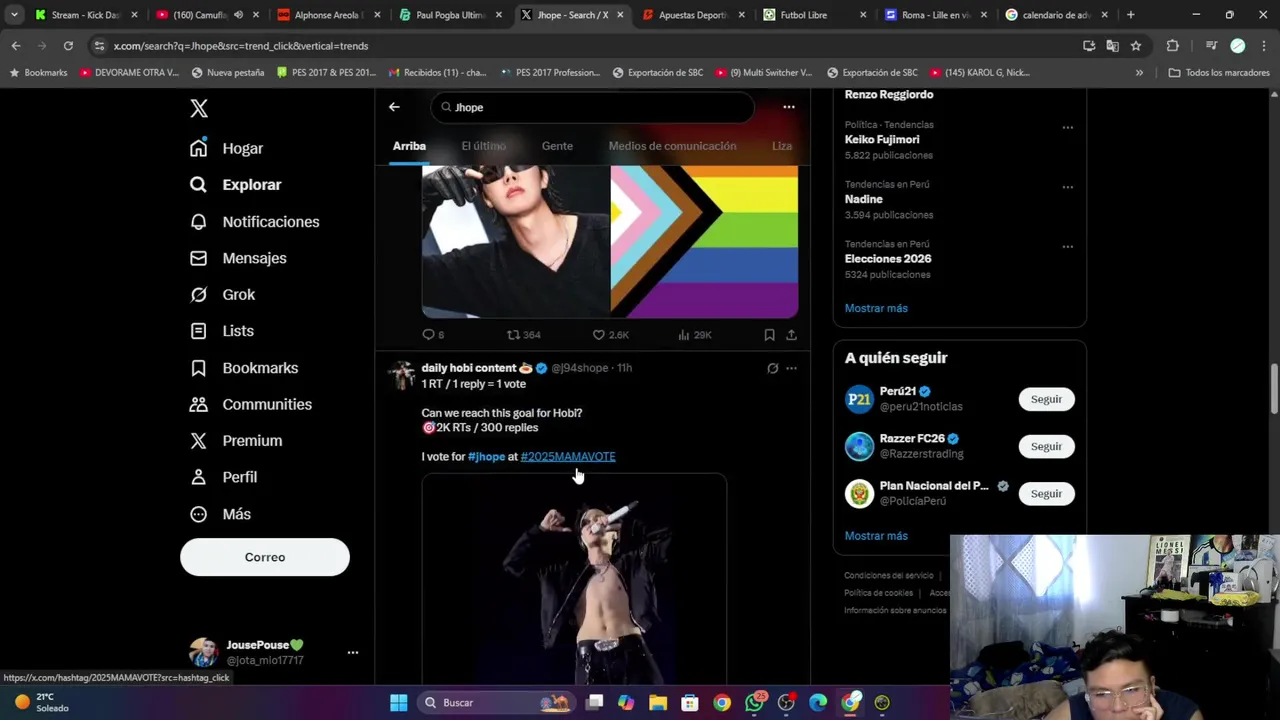
Task: Reload the page in Chrome toolbar
Action: click(x=68, y=46)
